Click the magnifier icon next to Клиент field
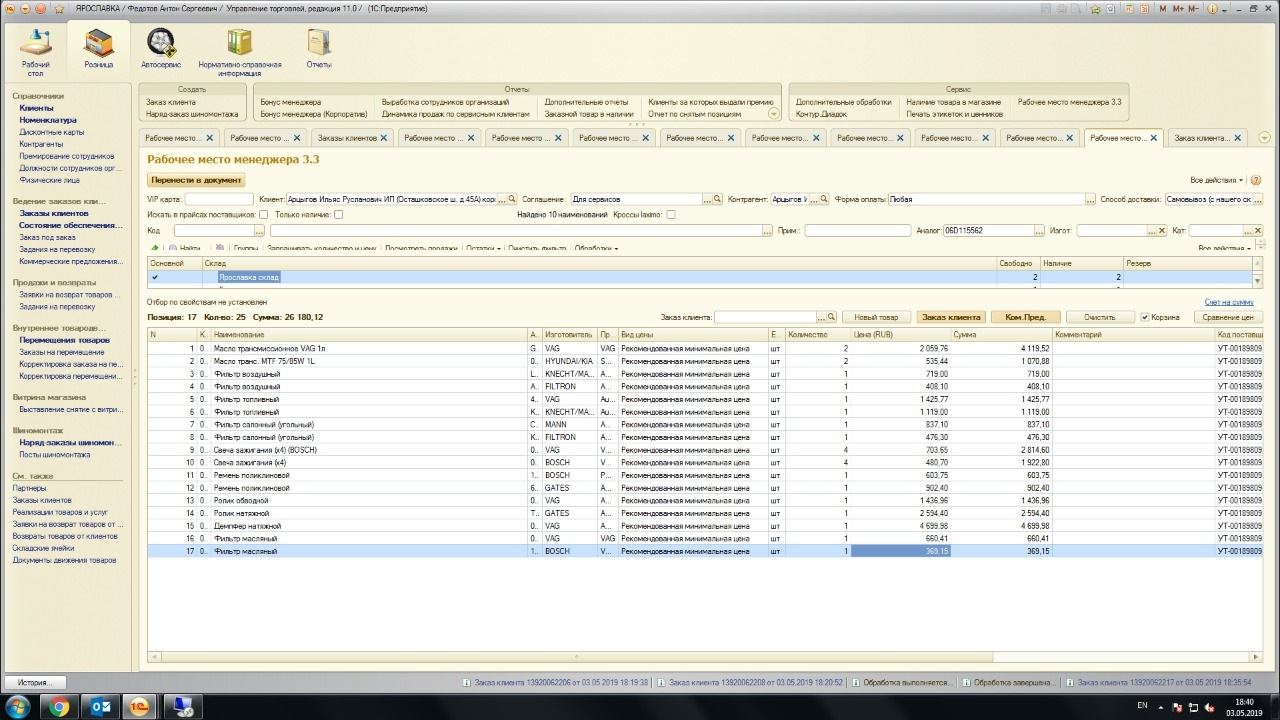 (x=514, y=200)
